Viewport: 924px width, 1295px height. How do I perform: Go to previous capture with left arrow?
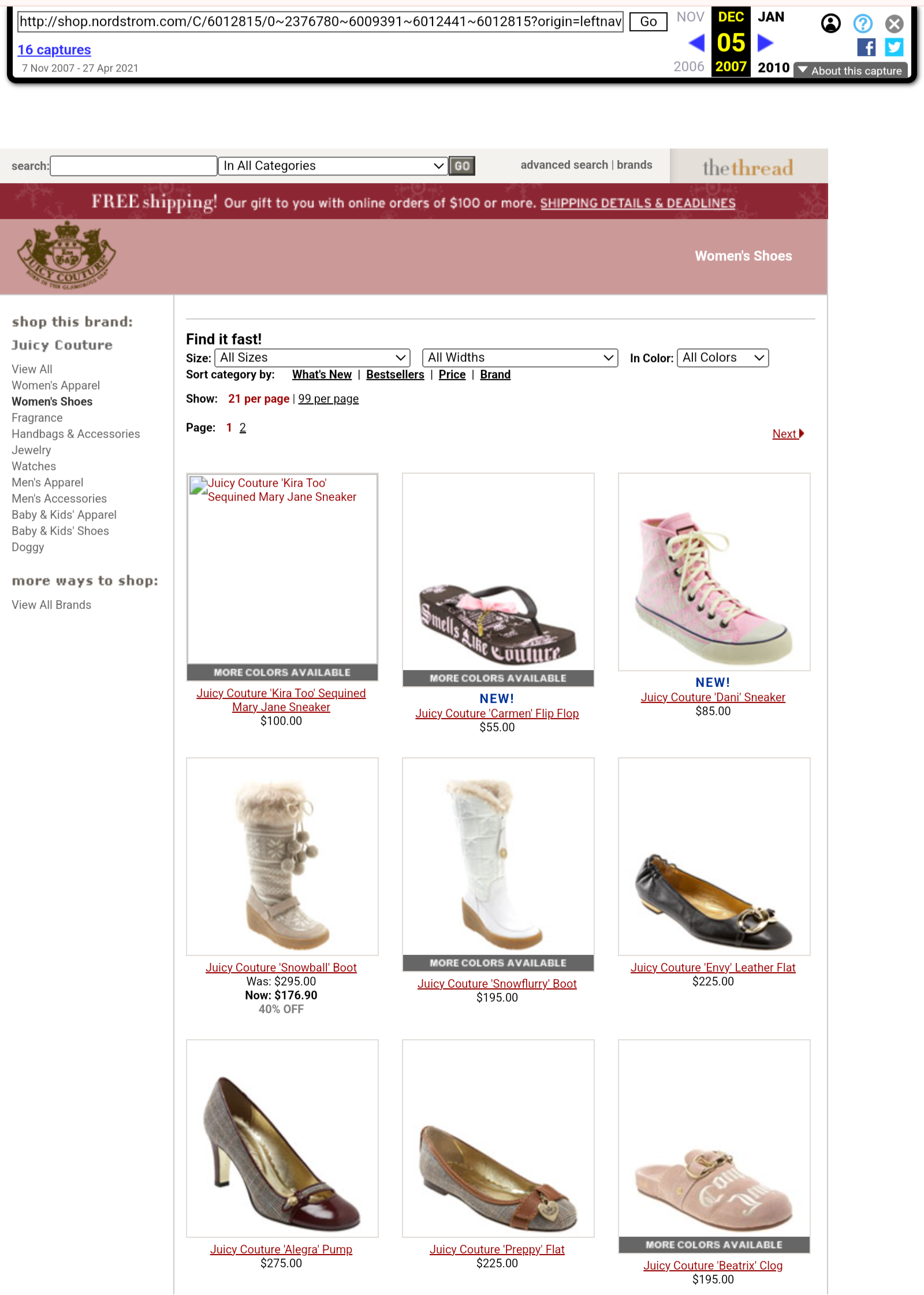697,42
